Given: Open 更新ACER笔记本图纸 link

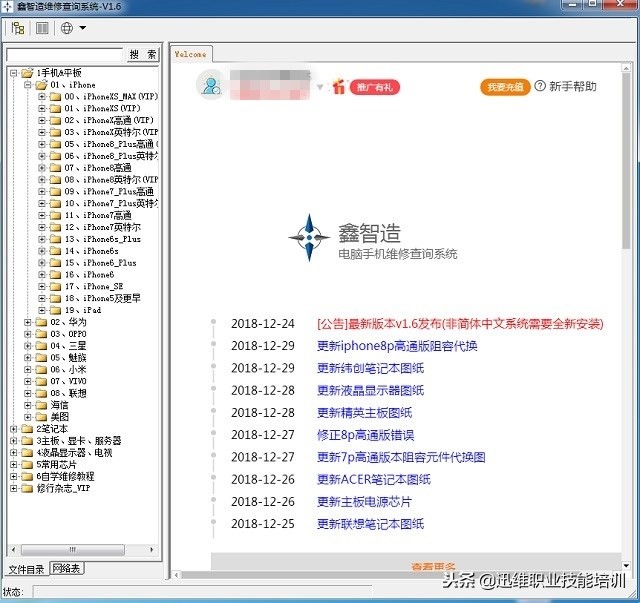Looking at the screenshot, I should [374, 479].
